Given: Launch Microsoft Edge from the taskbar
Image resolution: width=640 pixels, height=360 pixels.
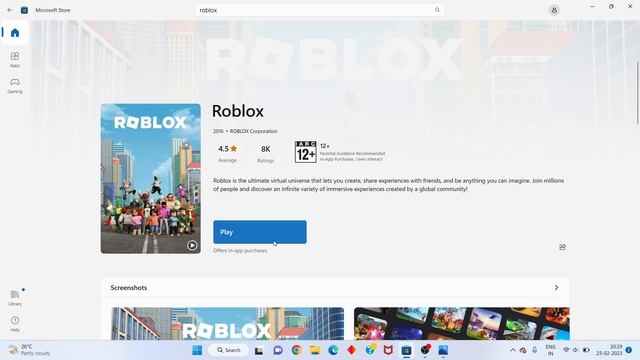Looking at the screenshot, I should 333,350.
